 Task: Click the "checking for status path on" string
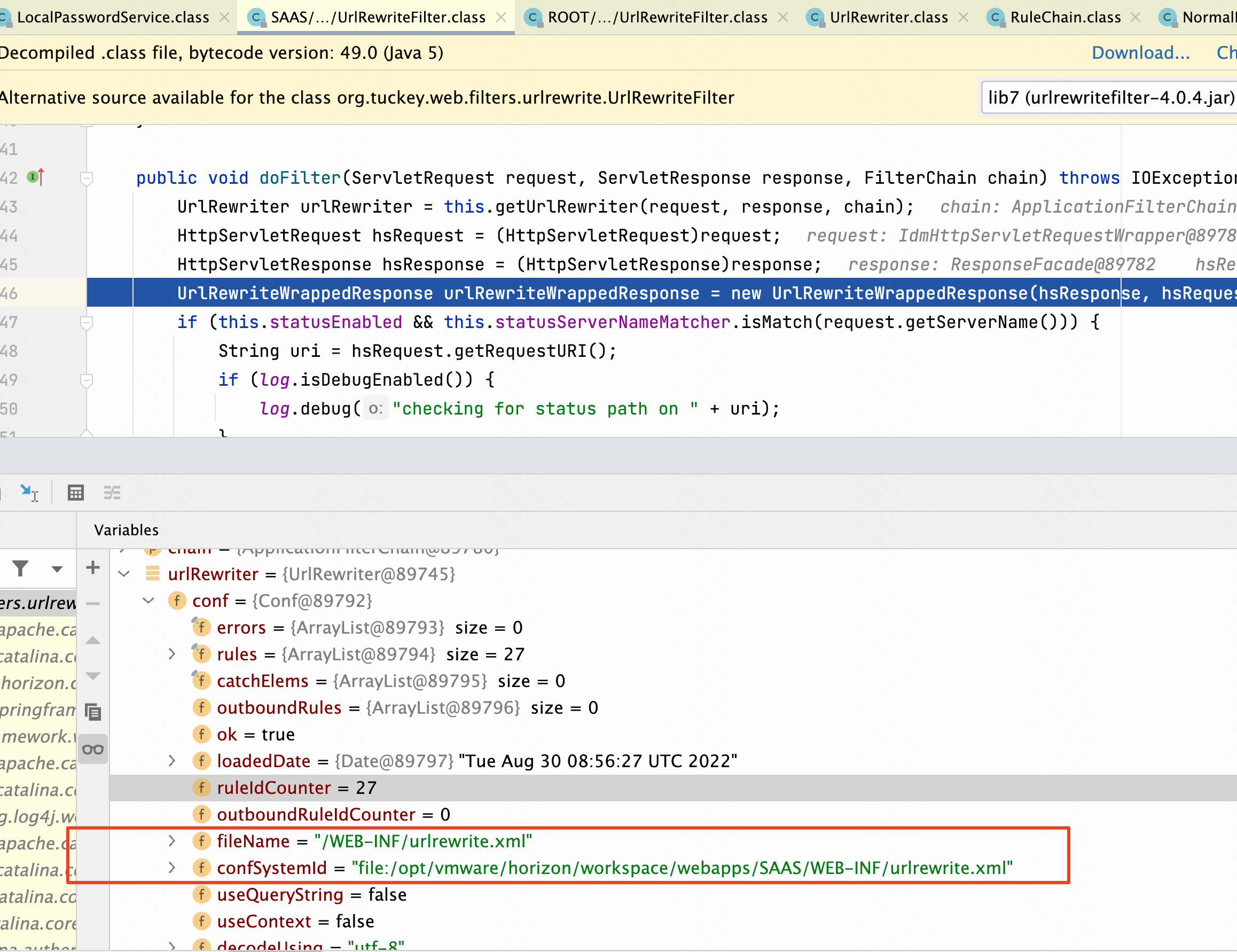tap(545, 409)
